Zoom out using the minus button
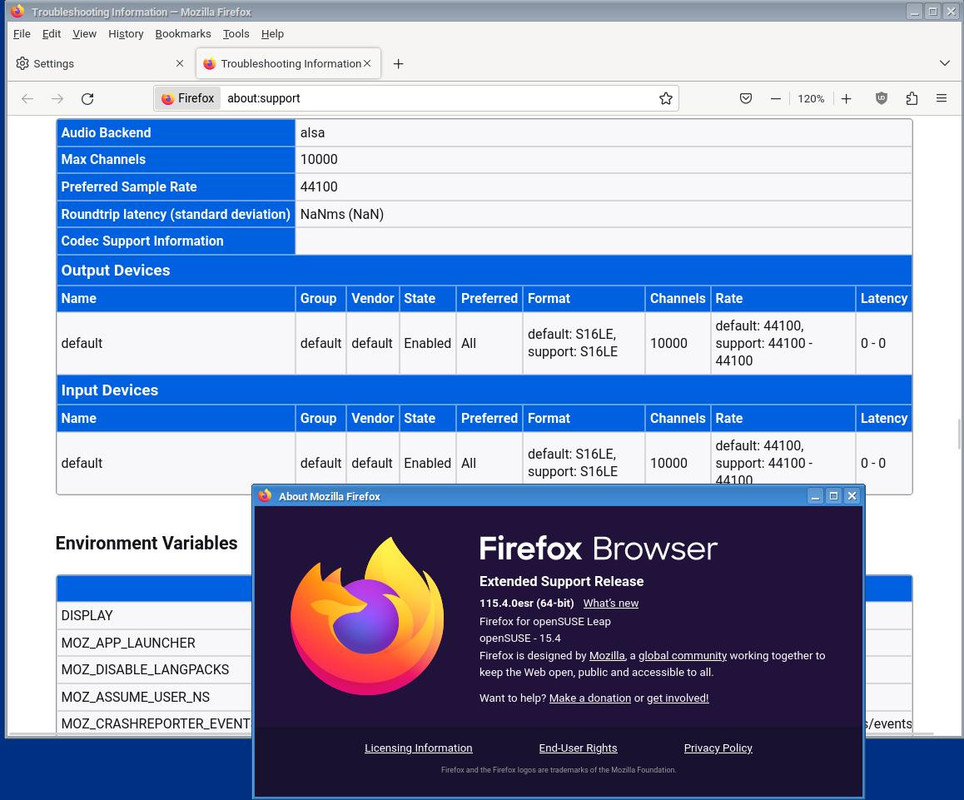 pos(776,98)
